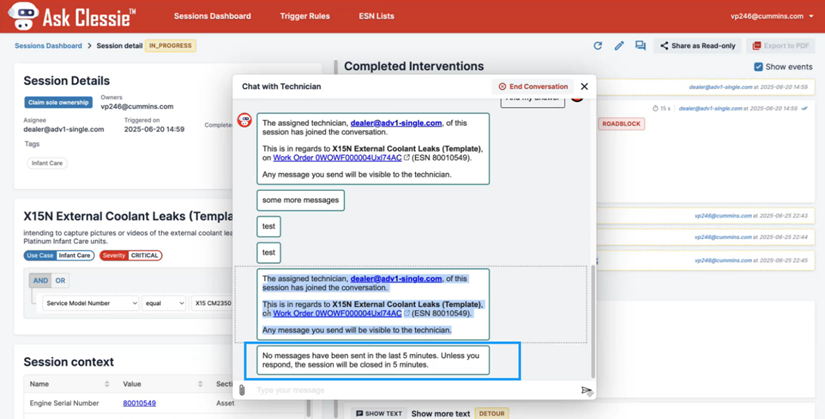Screen dimensions: 825x419
Task: Open the Sessions Dashboard menu item
Action: point(212,16)
